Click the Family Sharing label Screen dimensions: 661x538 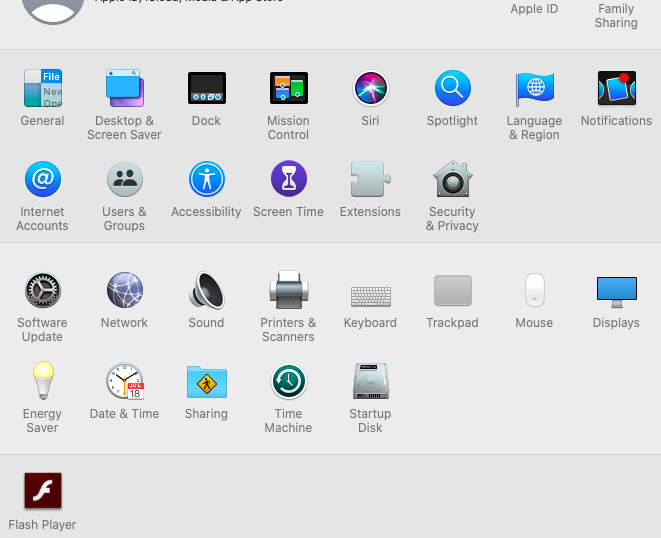[x=616, y=15]
